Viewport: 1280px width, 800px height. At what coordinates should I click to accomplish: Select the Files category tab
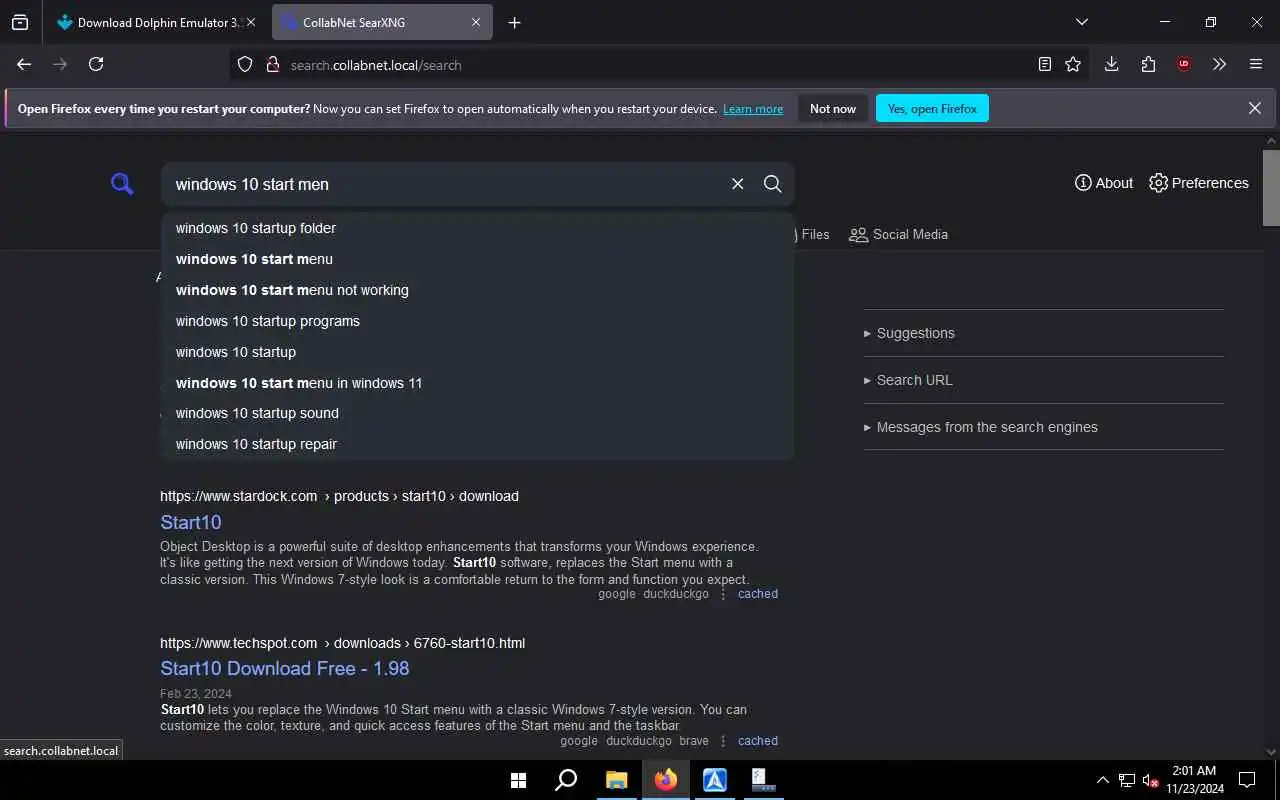[812, 234]
